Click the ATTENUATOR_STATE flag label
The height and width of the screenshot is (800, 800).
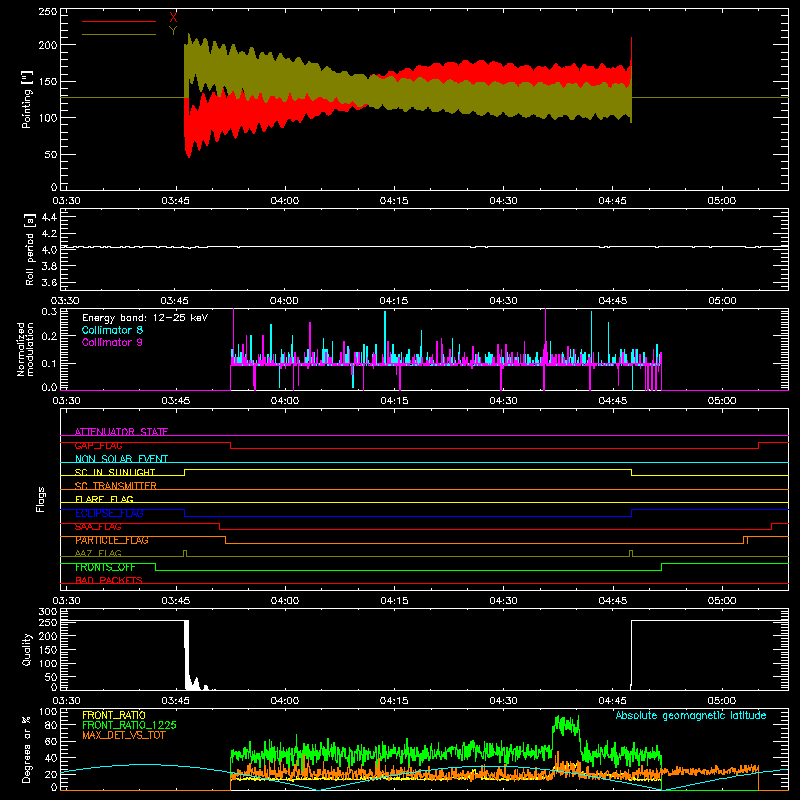tap(121, 432)
